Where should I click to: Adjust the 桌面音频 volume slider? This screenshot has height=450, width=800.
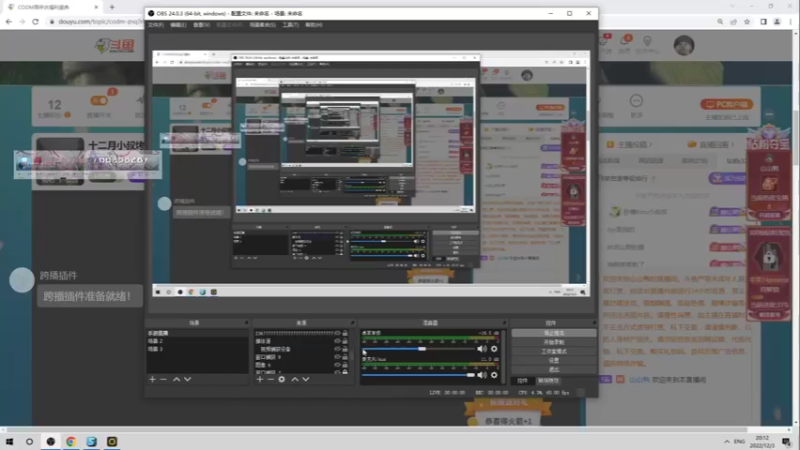pyautogui.click(x=418, y=349)
